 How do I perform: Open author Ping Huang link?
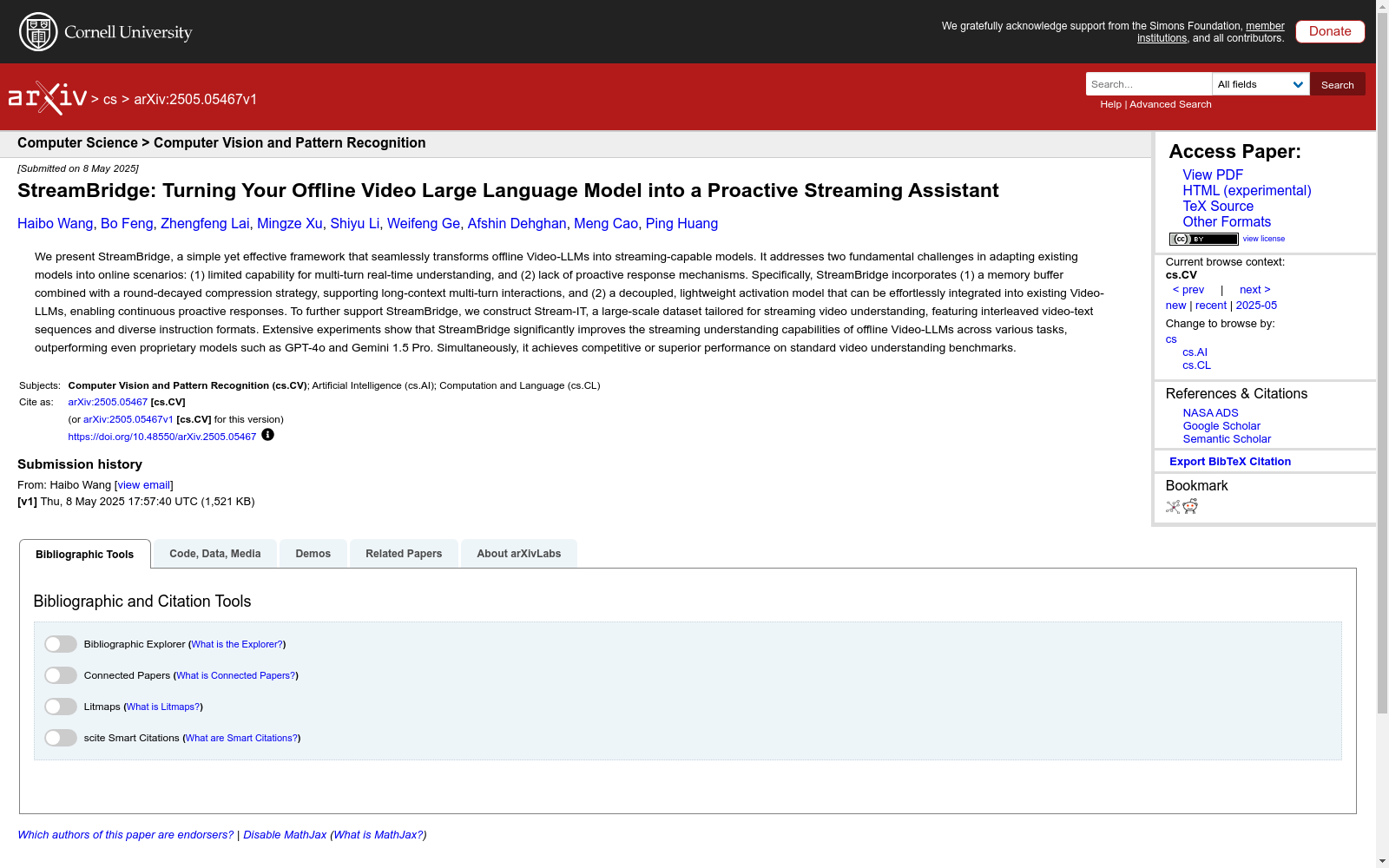click(681, 223)
